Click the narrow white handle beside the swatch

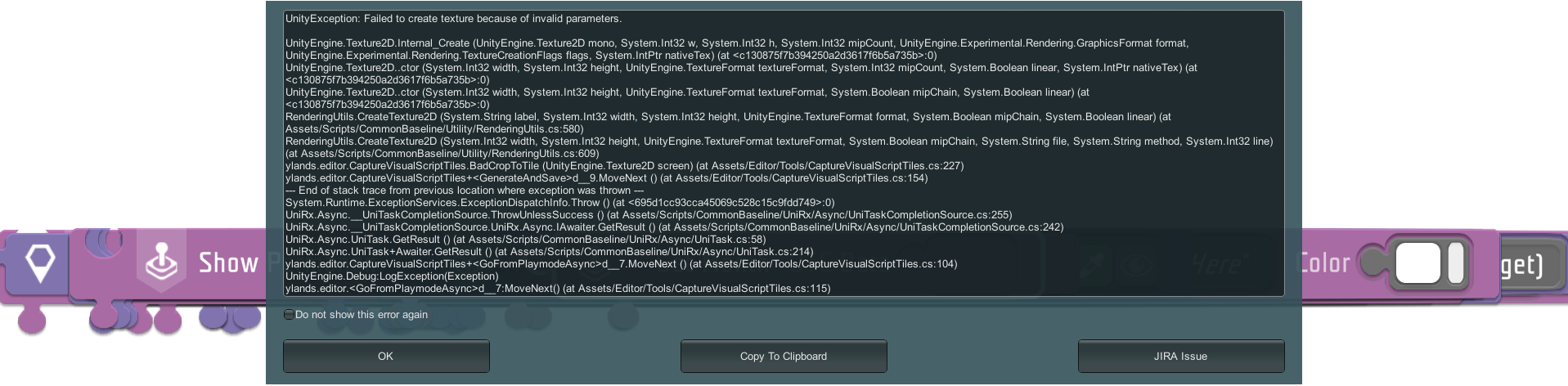click(1457, 263)
